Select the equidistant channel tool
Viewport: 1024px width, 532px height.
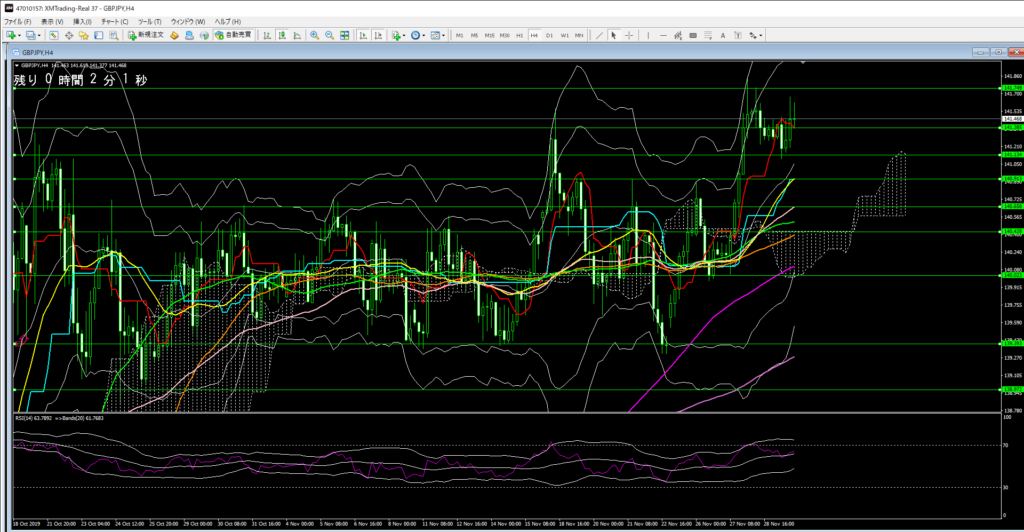(678, 35)
